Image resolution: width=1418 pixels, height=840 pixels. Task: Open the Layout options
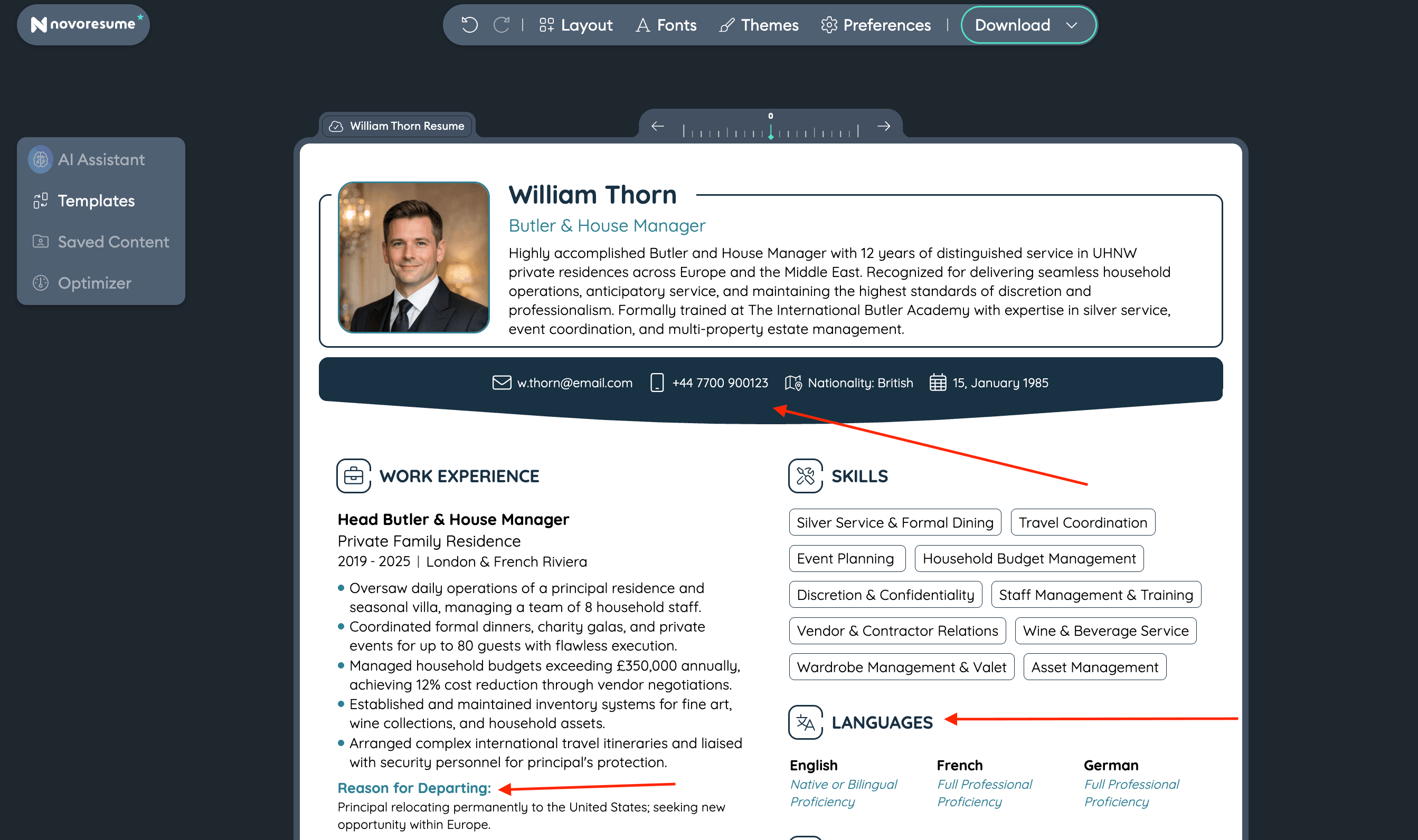tap(576, 25)
